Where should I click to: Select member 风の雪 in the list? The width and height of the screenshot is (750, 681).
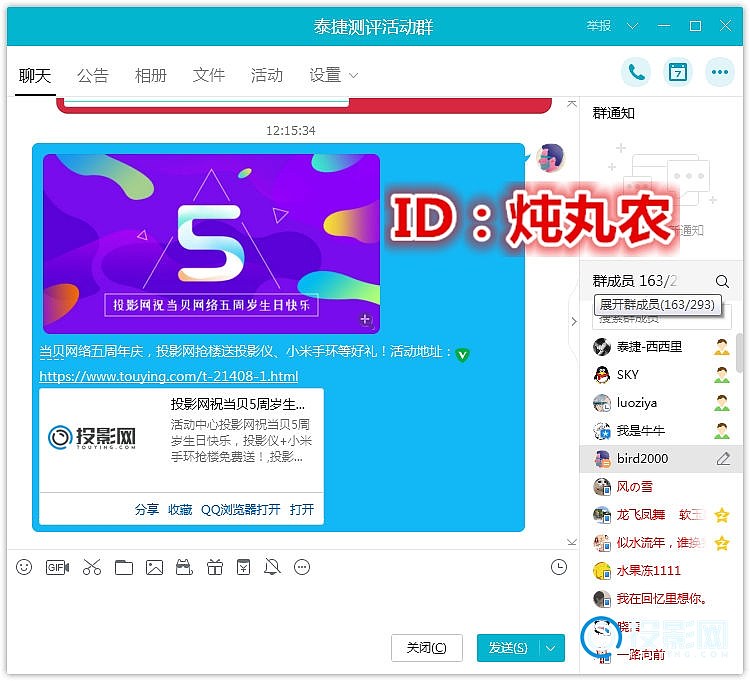tap(661, 487)
